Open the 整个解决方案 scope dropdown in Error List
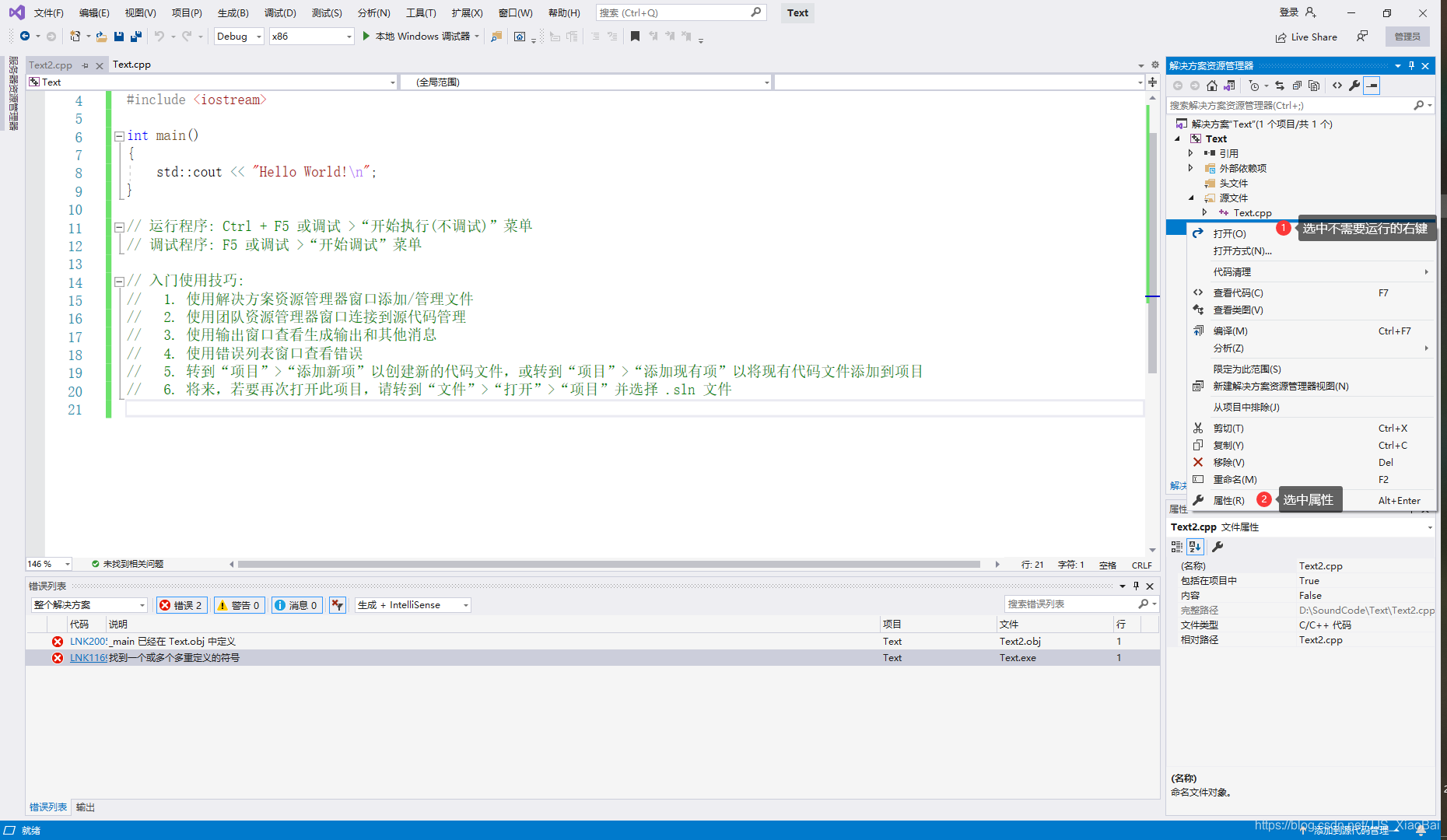The height and width of the screenshot is (840, 1447). [89, 605]
